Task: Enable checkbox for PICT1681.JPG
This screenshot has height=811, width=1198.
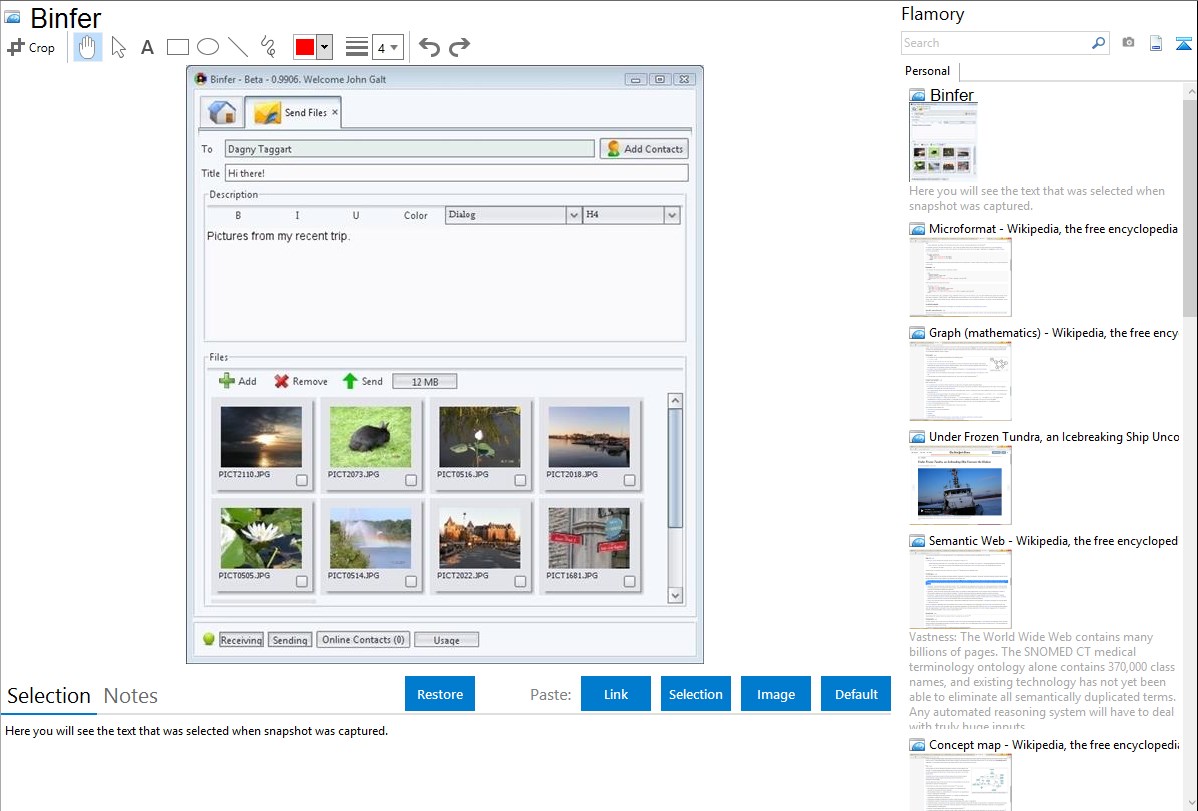Action: pos(629,581)
